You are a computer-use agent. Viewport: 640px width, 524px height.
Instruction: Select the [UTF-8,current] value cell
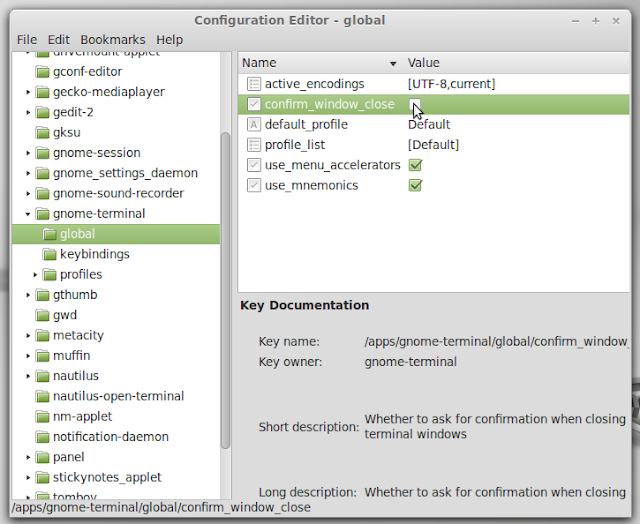point(451,84)
